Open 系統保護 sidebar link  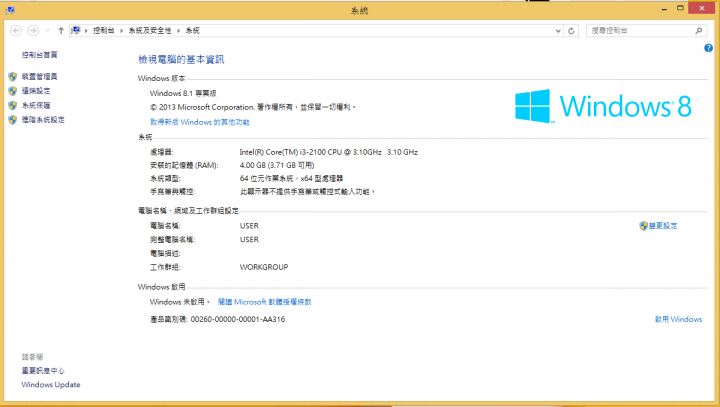click(x=36, y=105)
